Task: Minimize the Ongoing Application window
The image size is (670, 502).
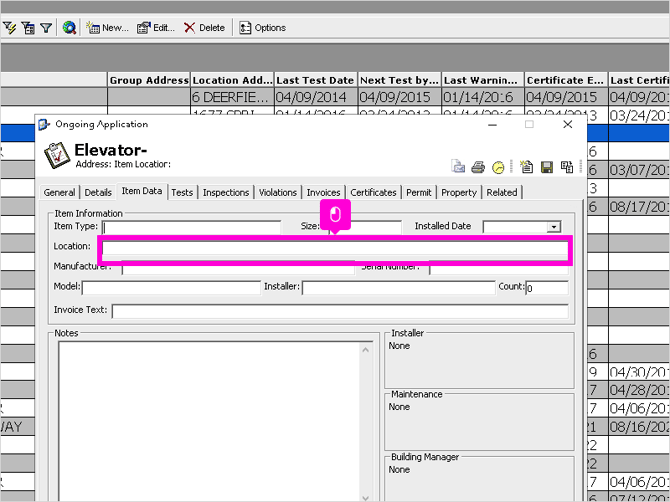Action: [492, 124]
